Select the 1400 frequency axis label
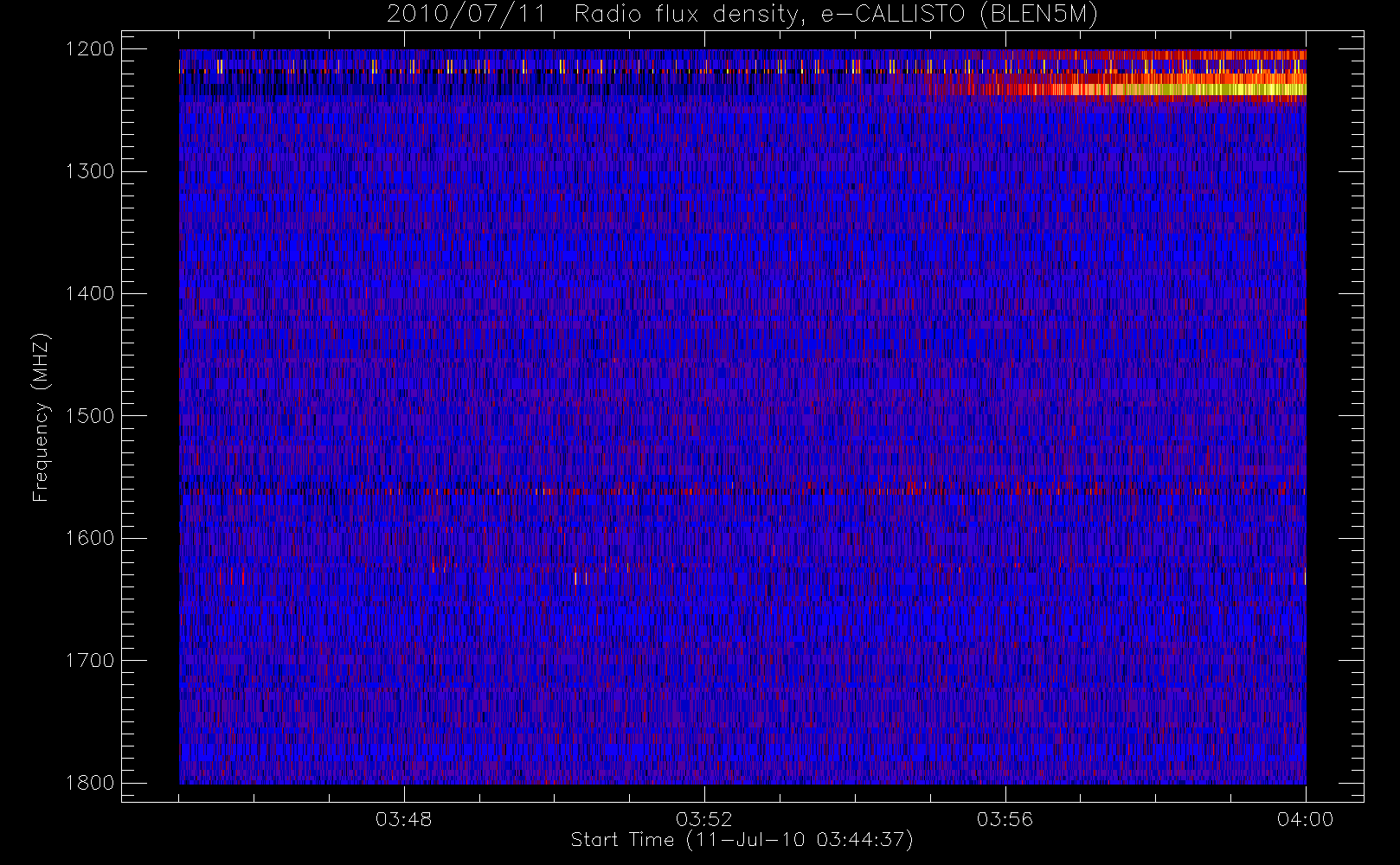The width and height of the screenshot is (1400, 865). [x=90, y=294]
